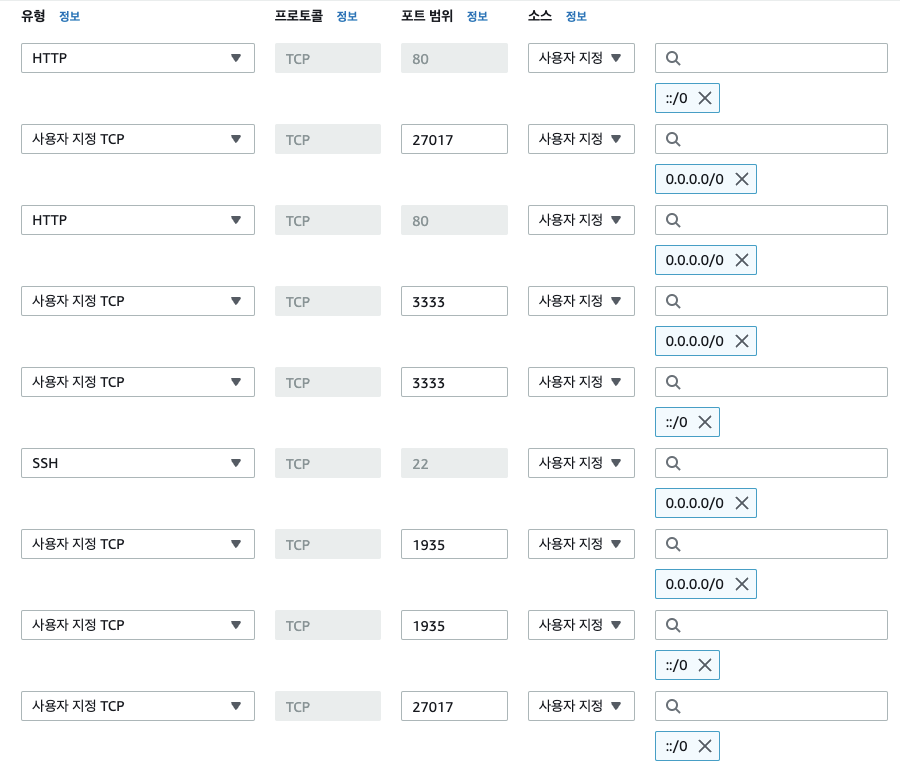
Task: Click source search box on 27017 0.0.0.0/0 row
Action: tap(771, 139)
